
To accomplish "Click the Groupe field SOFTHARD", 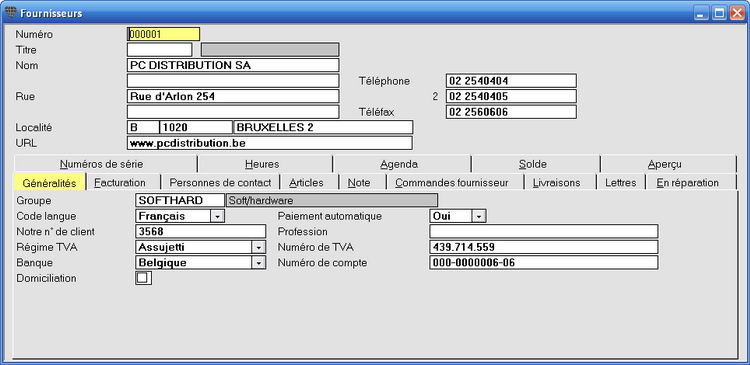I will pos(180,200).
